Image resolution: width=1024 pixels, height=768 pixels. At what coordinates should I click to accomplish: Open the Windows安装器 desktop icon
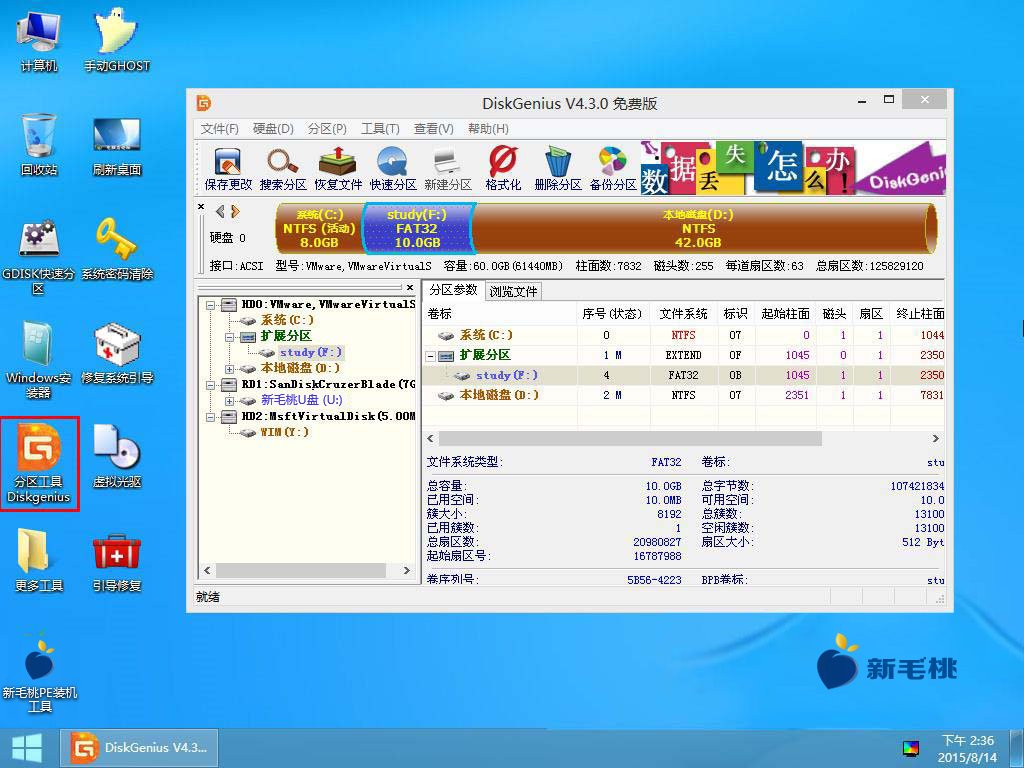(x=39, y=359)
